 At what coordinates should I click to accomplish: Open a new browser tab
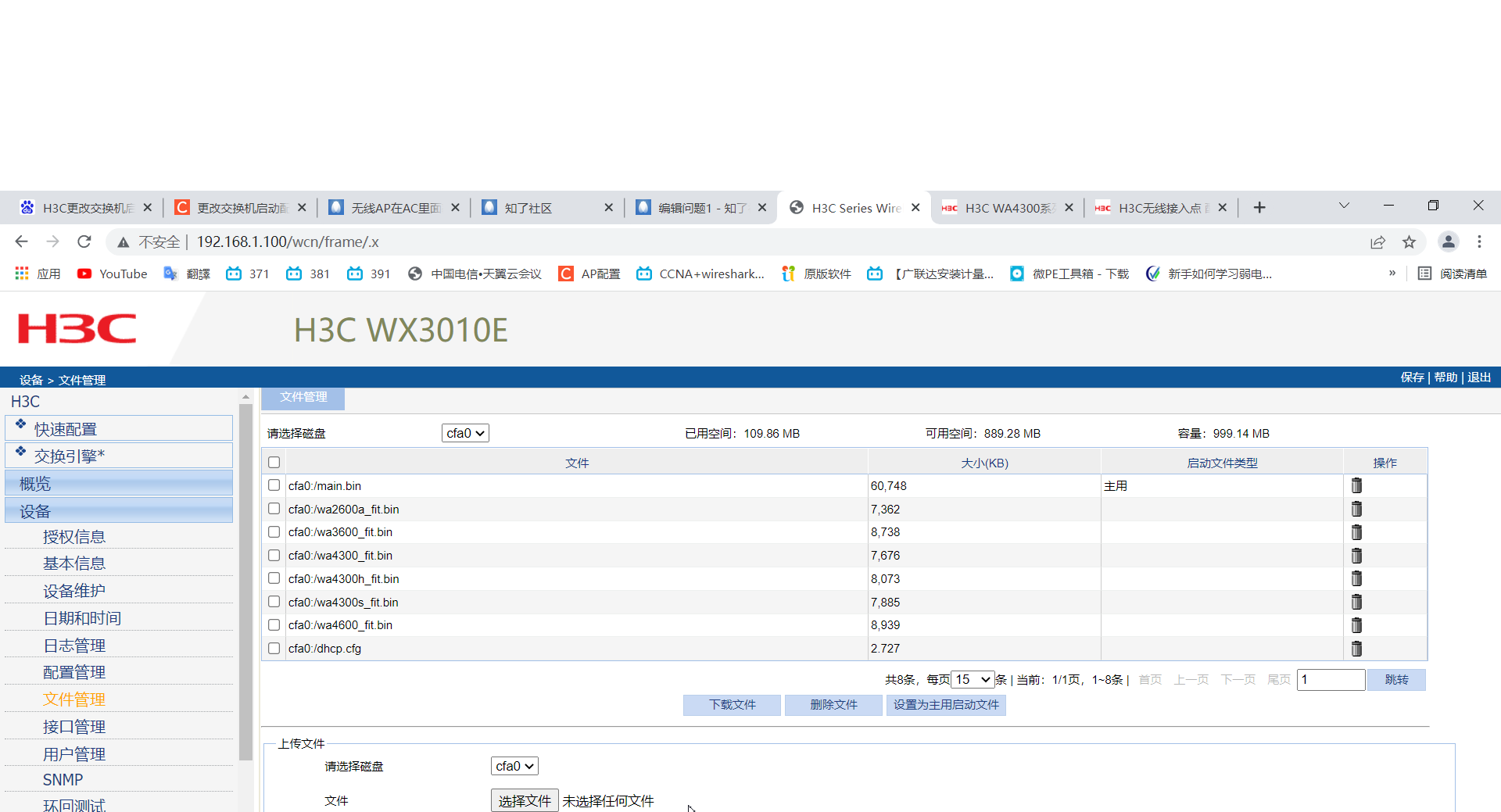[x=1259, y=207]
